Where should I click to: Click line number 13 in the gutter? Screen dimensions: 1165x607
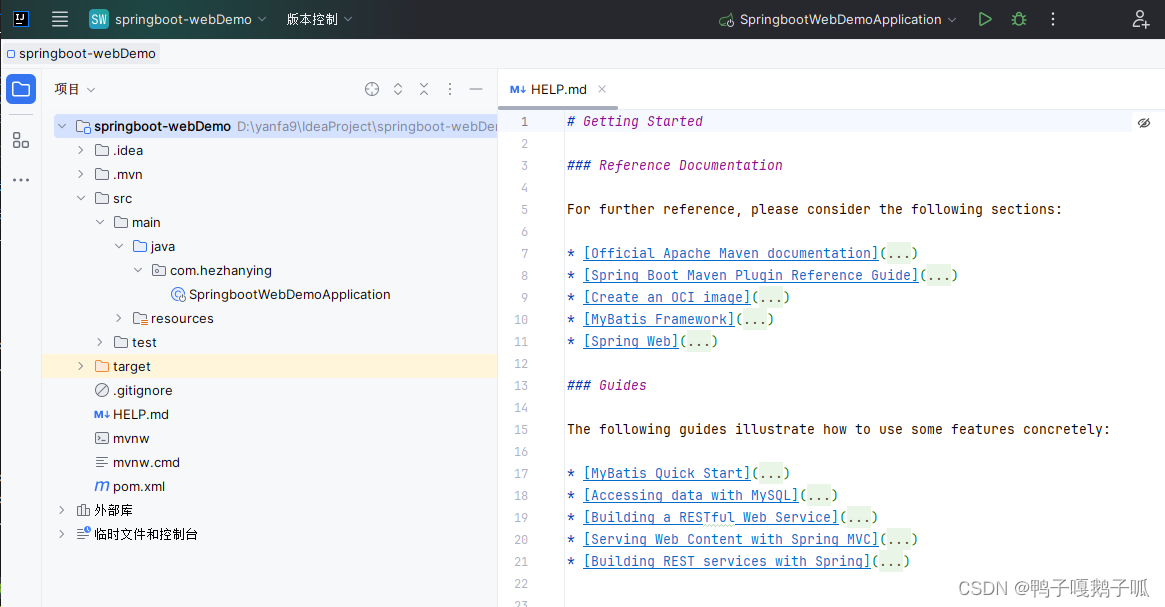pyautogui.click(x=521, y=386)
